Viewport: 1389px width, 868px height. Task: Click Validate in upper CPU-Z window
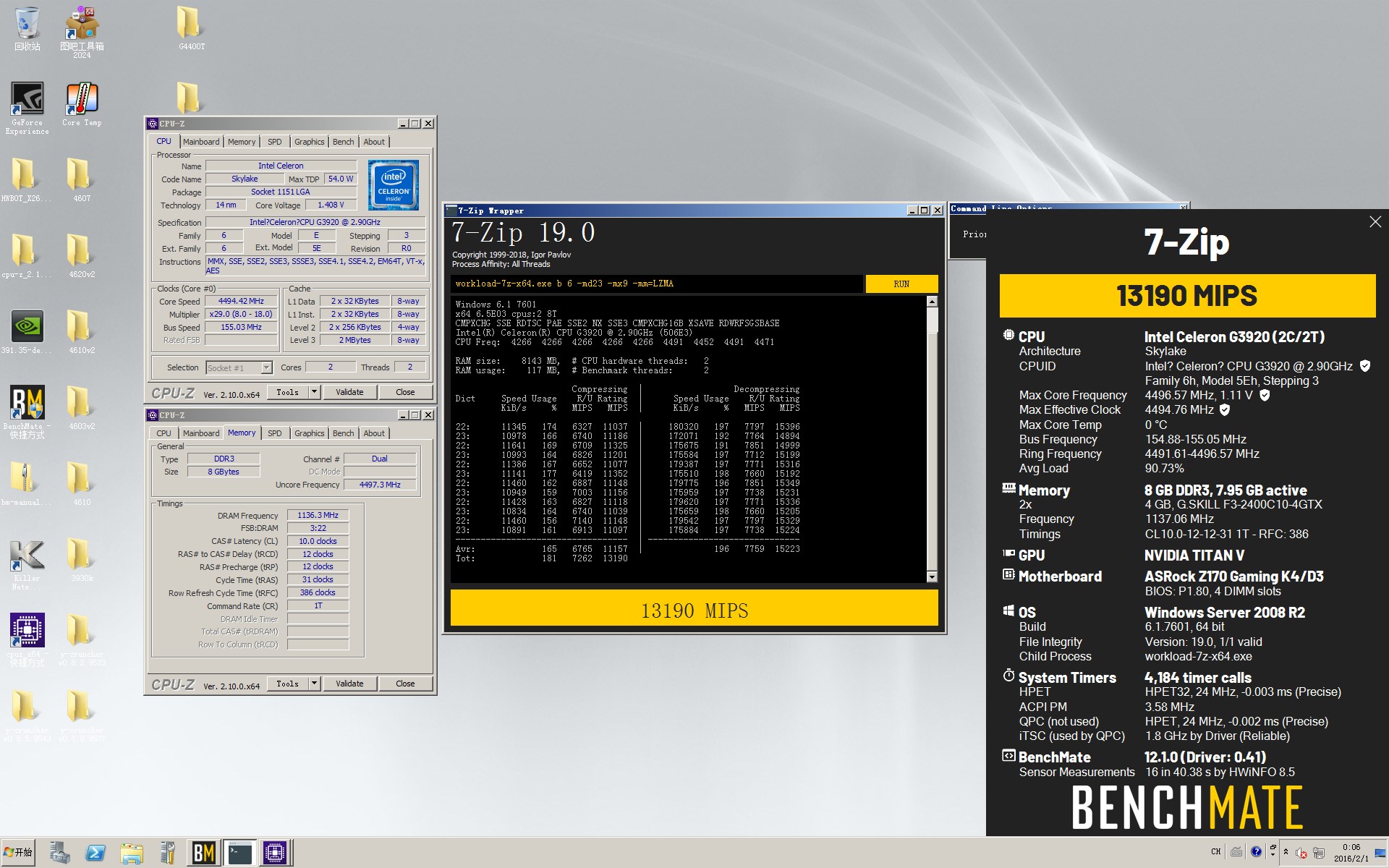pyautogui.click(x=349, y=392)
